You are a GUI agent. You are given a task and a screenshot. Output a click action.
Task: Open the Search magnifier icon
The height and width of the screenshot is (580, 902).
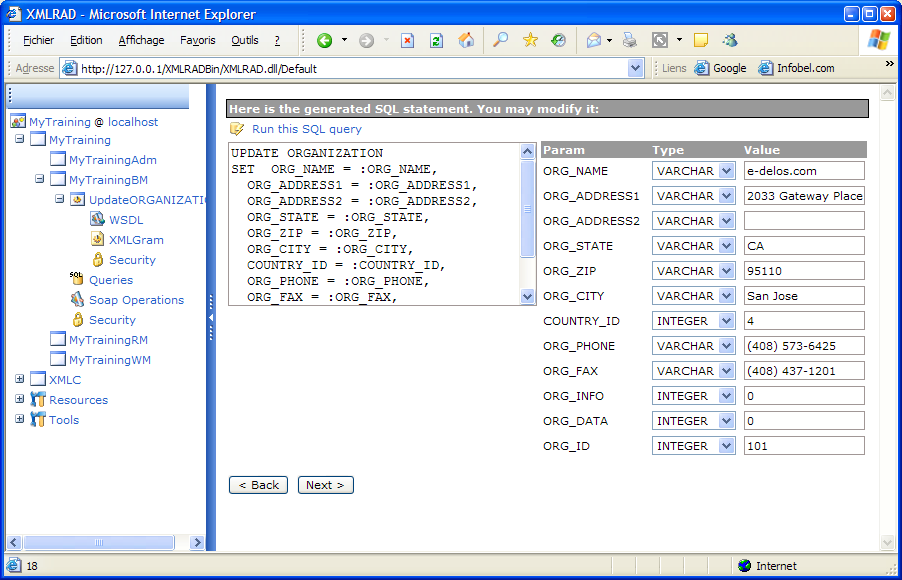pyautogui.click(x=501, y=41)
